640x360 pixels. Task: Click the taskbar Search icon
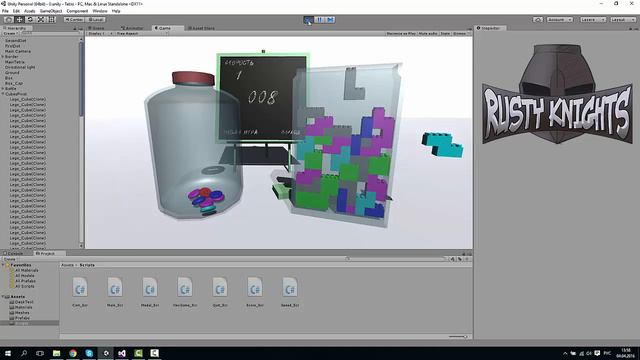click(x=24, y=353)
